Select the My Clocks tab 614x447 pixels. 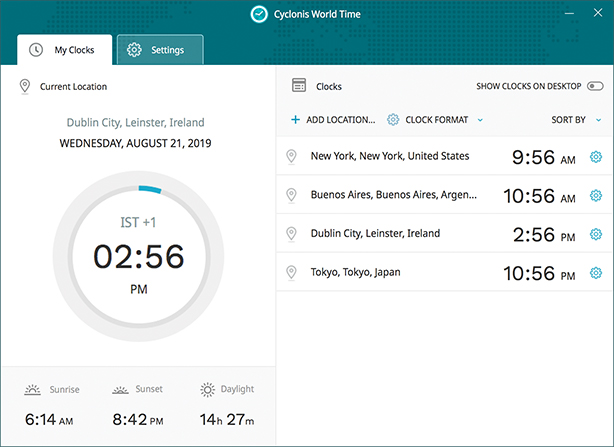pos(64,50)
